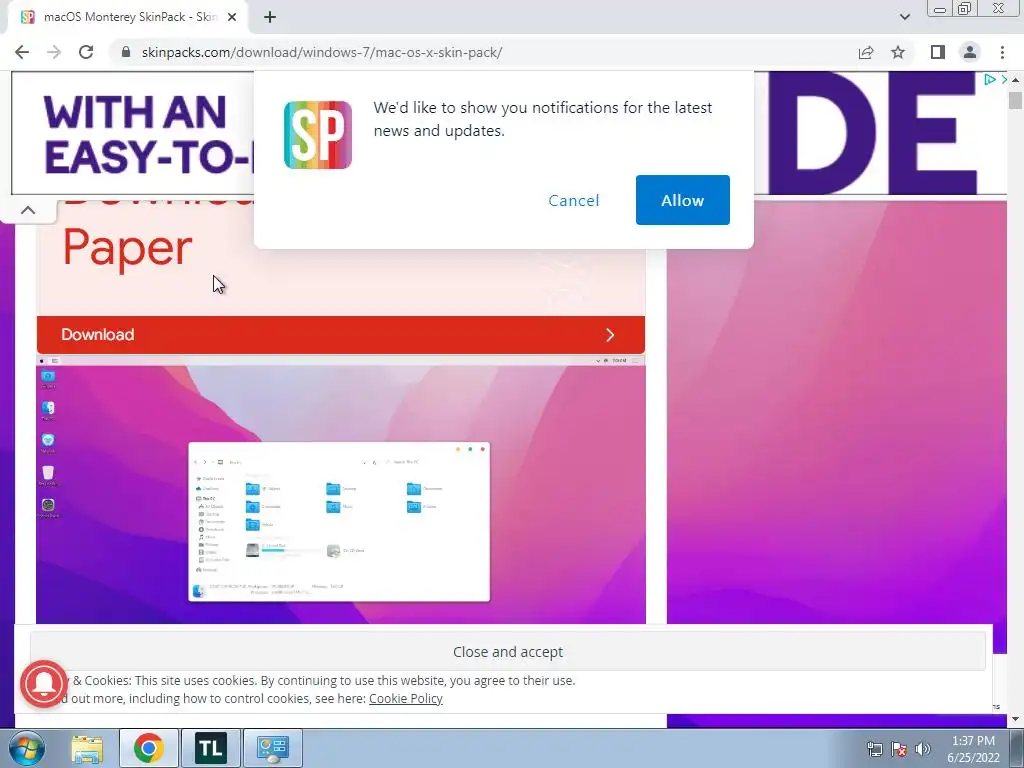The width and height of the screenshot is (1024, 768).
Task: Click the browser forward arrow
Action: point(54,52)
